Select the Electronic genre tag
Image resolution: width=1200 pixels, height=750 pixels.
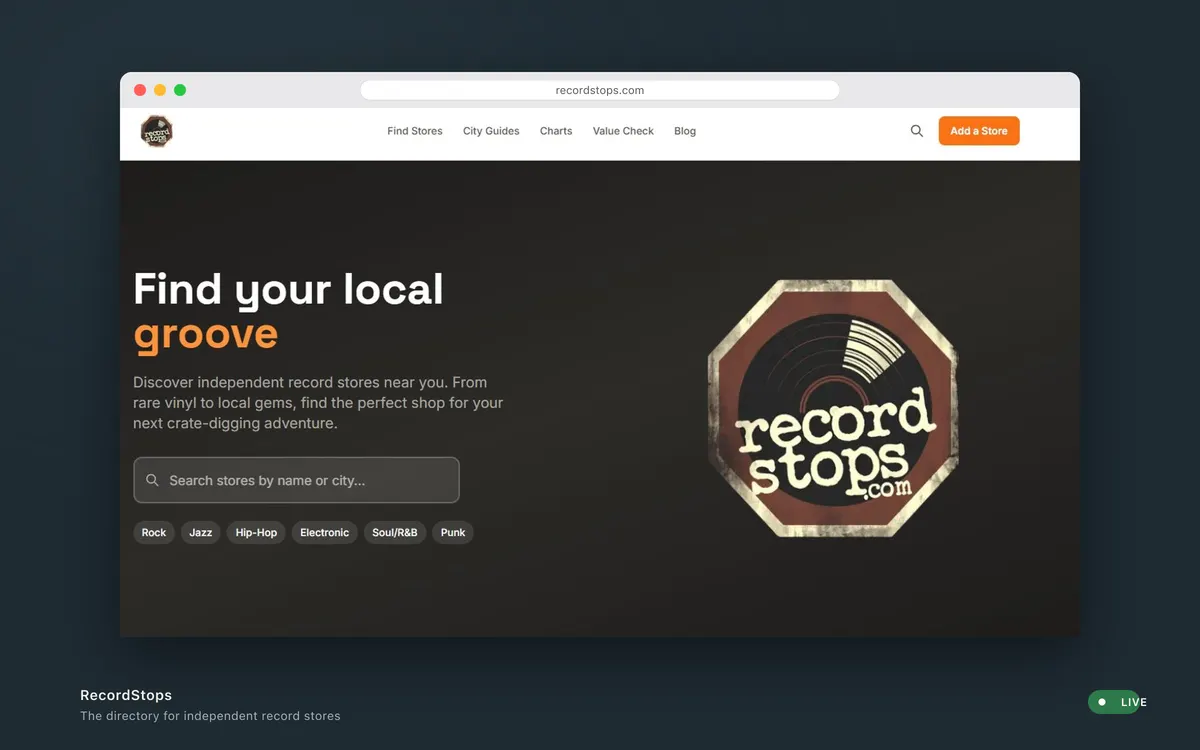point(325,532)
